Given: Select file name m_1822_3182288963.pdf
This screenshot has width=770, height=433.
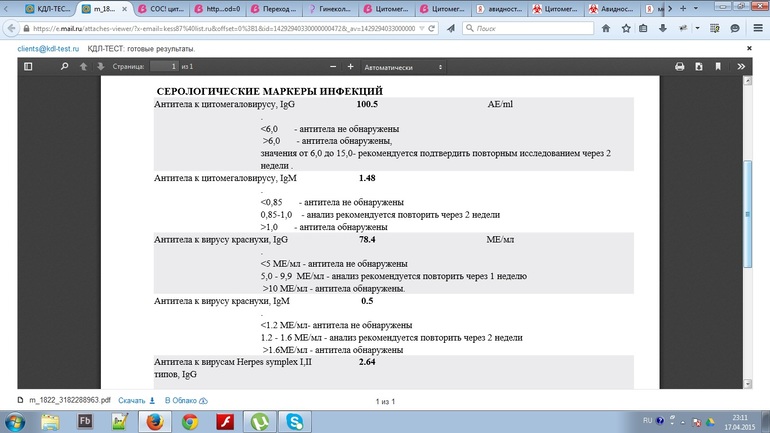Looking at the screenshot, I should 70,400.
